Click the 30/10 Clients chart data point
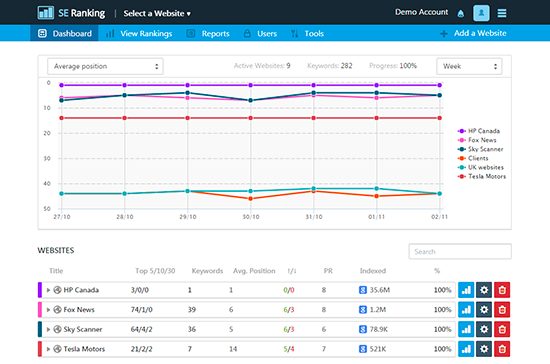550x364 pixels. (250, 199)
